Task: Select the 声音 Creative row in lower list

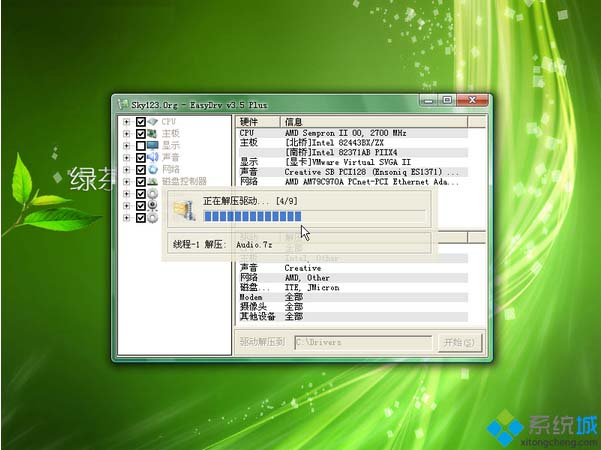Action: point(351,268)
